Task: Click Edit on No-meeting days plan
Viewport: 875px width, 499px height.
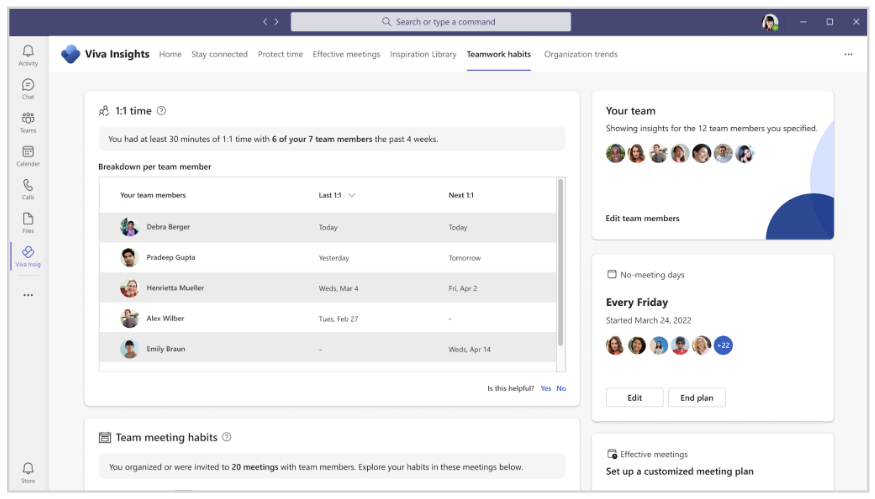Action: [x=634, y=397]
